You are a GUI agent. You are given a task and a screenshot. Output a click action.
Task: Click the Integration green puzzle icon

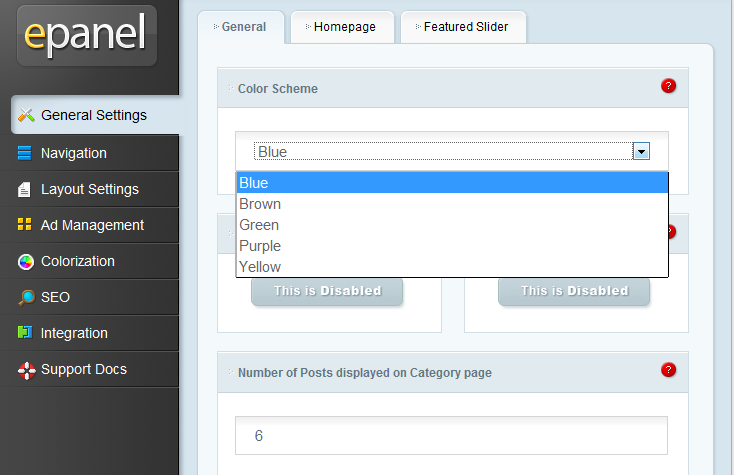(25, 332)
